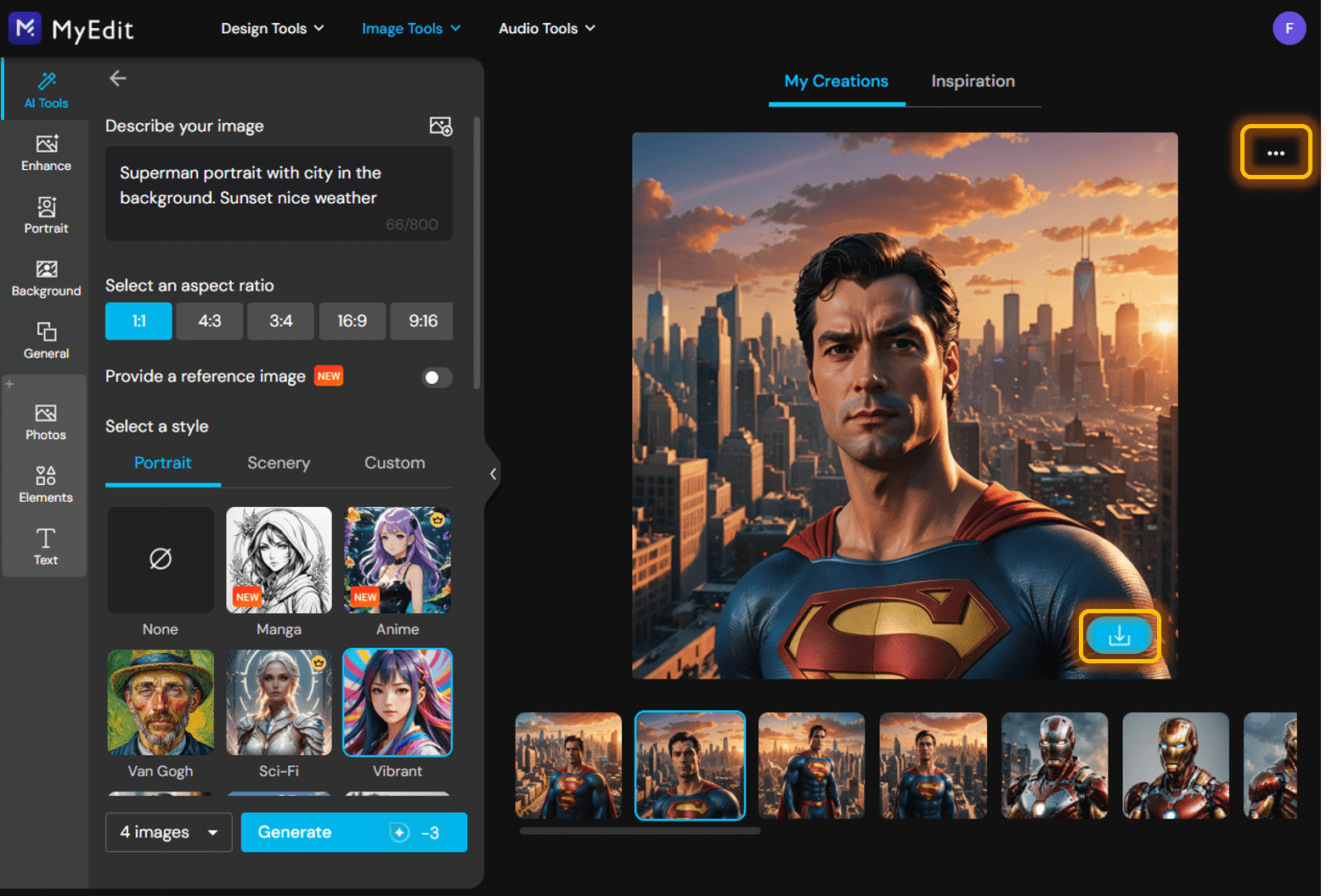Select 16:9 aspect ratio

coord(353,321)
